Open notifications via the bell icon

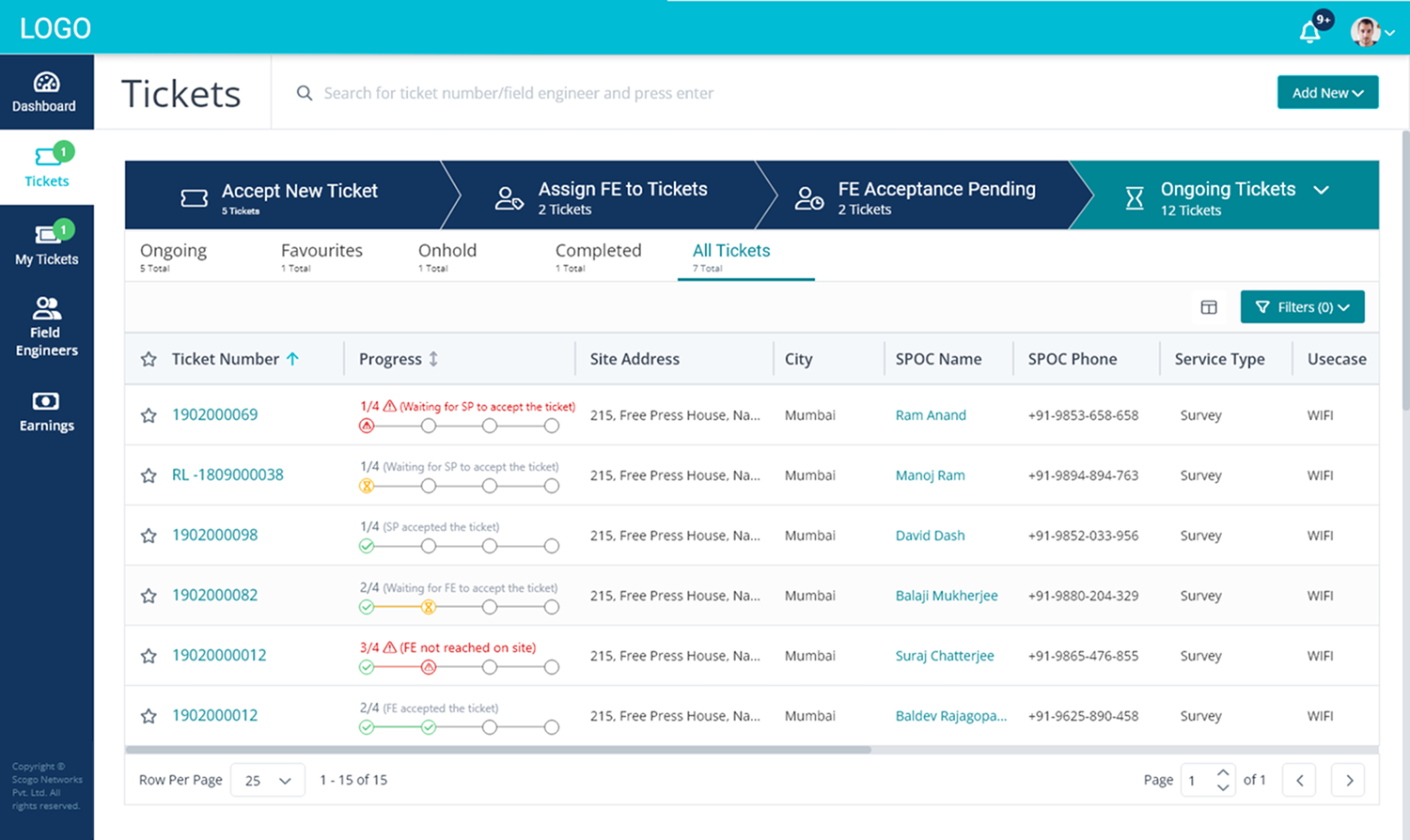click(1308, 31)
